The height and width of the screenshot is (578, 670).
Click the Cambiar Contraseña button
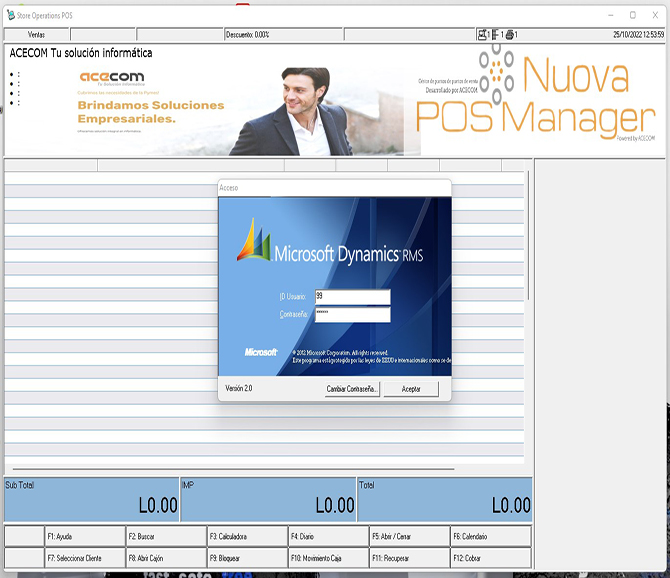(x=352, y=389)
